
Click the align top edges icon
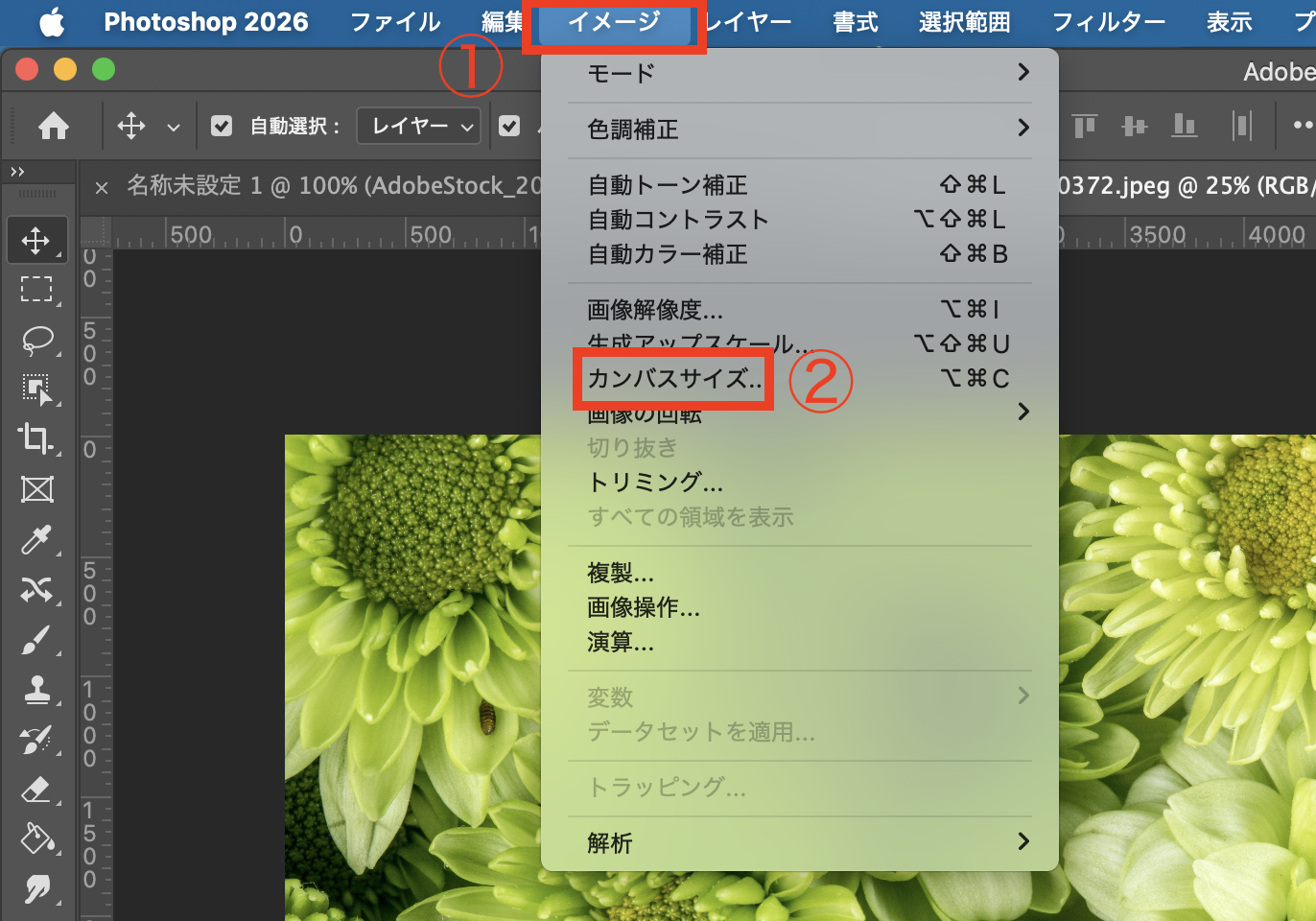click(1085, 126)
